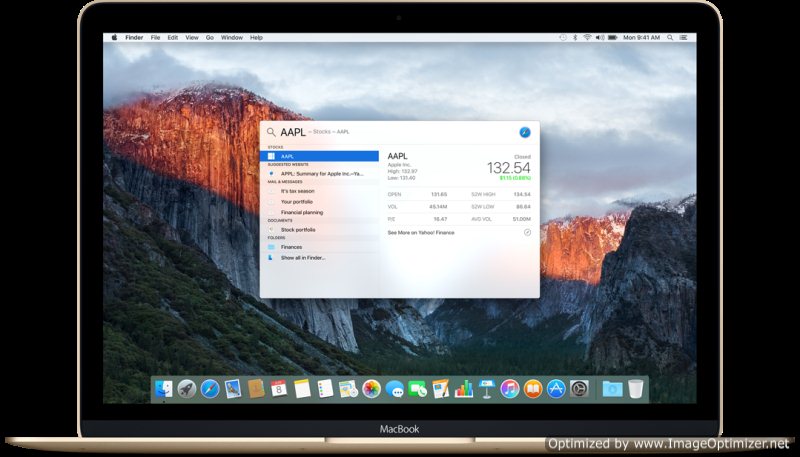Launch Launchpad rocket icon in dock
800x457 pixels.
click(x=187, y=389)
